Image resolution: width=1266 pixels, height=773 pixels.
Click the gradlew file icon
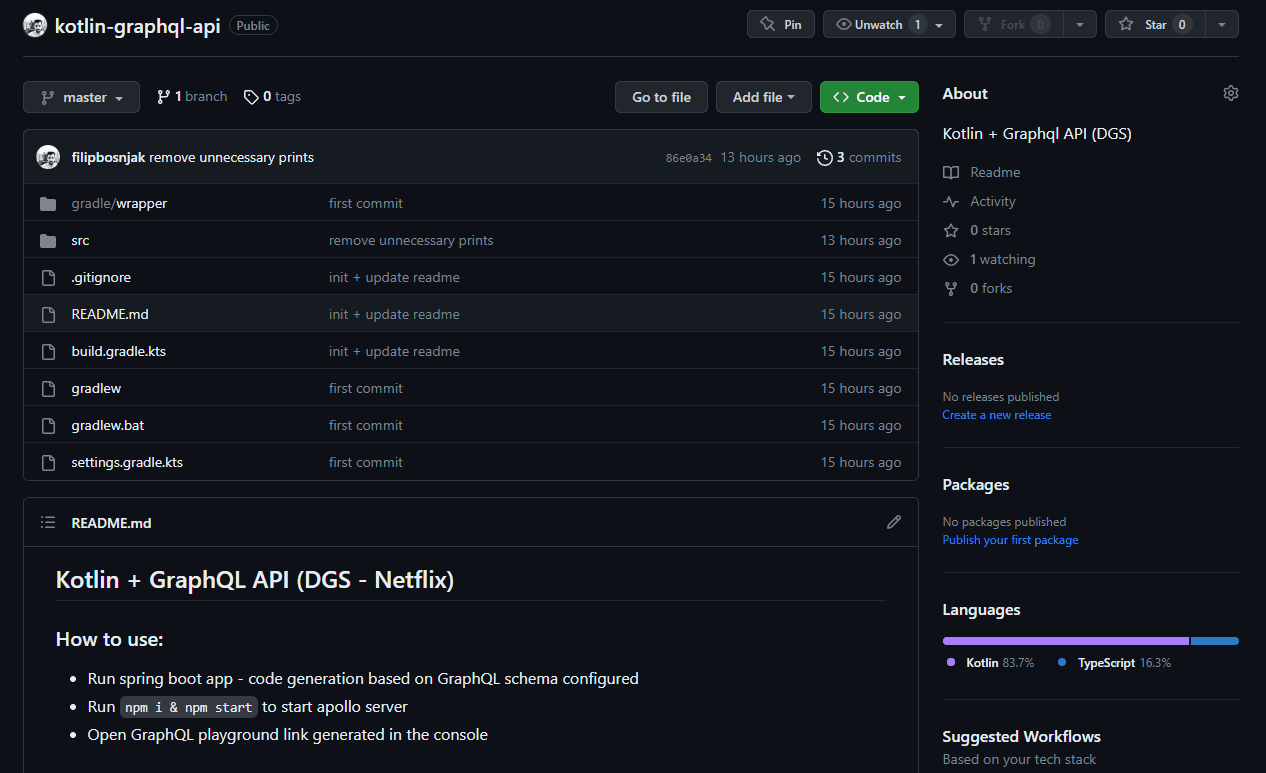48,388
